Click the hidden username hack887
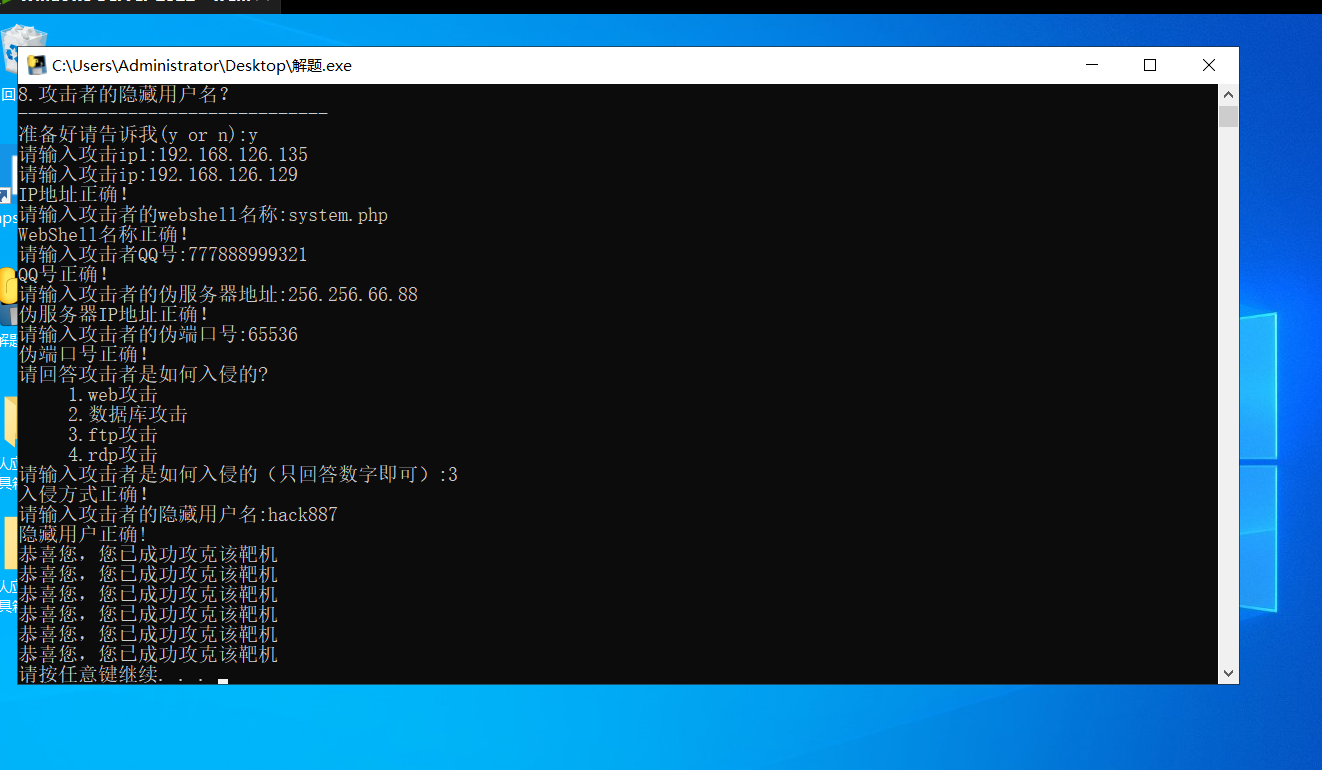The height and width of the screenshot is (770, 1322). coord(303,515)
